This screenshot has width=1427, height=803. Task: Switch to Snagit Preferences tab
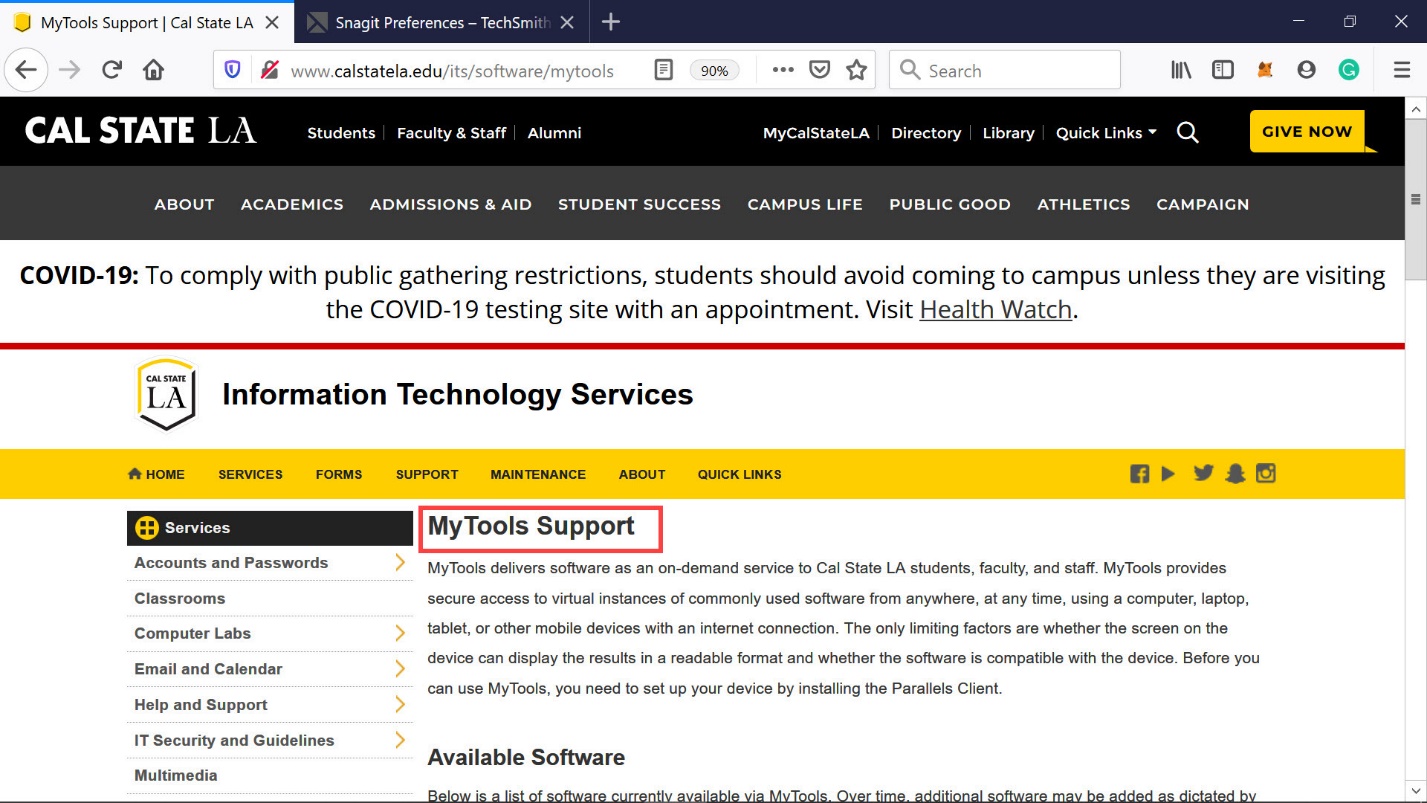click(x=441, y=22)
